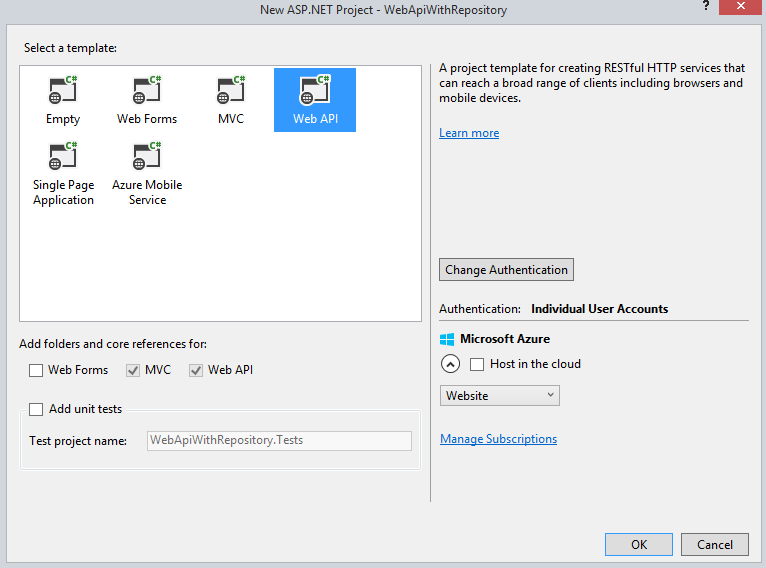Toggle the MVC references checkbox
This screenshot has height=568, width=766.
(133, 370)
